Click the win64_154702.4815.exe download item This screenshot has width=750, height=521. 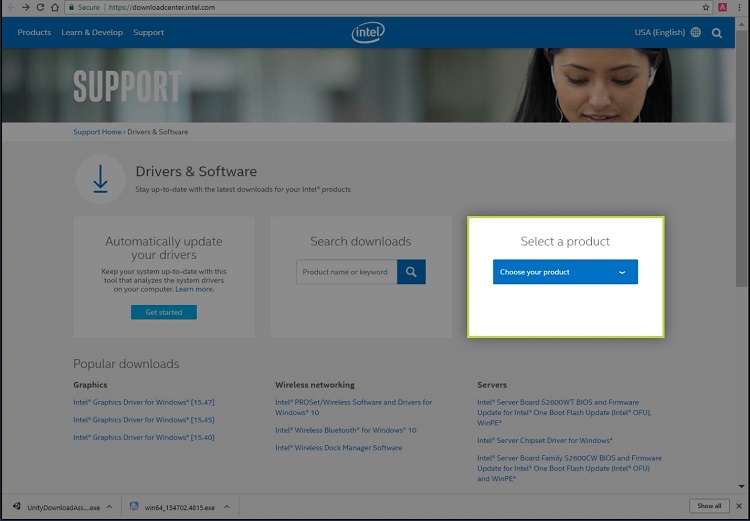click(x=179, y=507)
